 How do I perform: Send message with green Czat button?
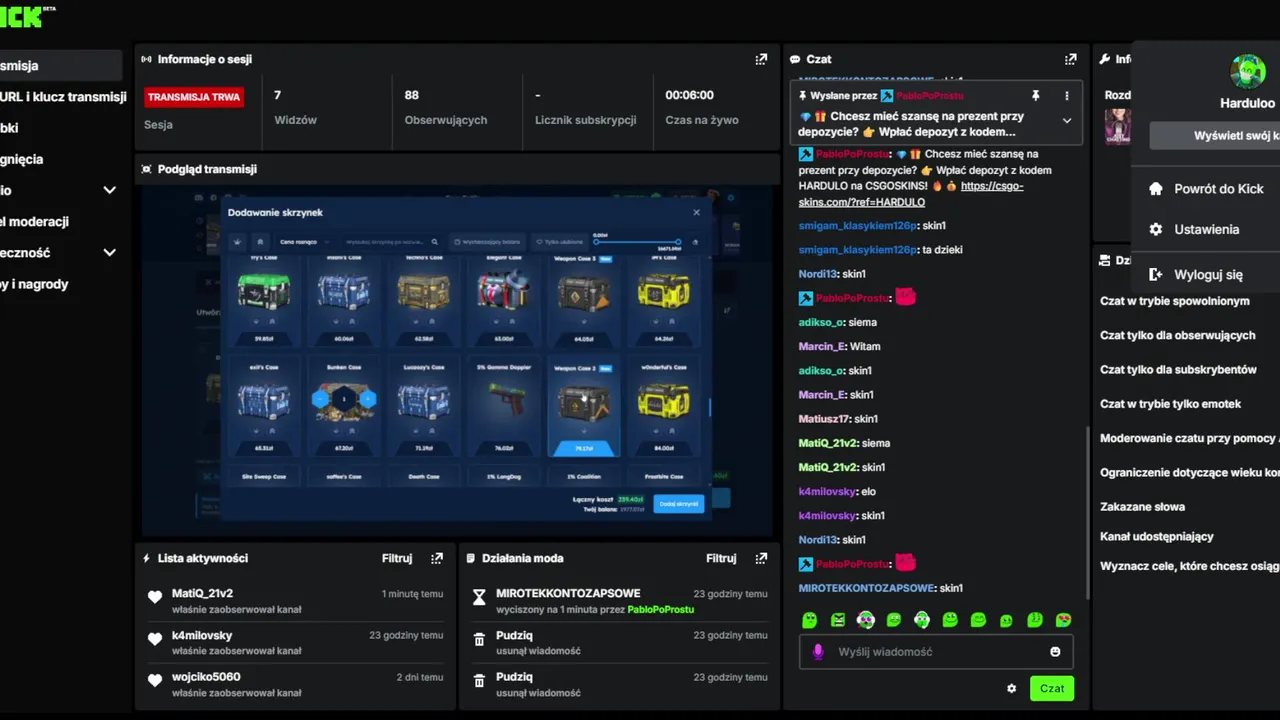coord(1052,688)
